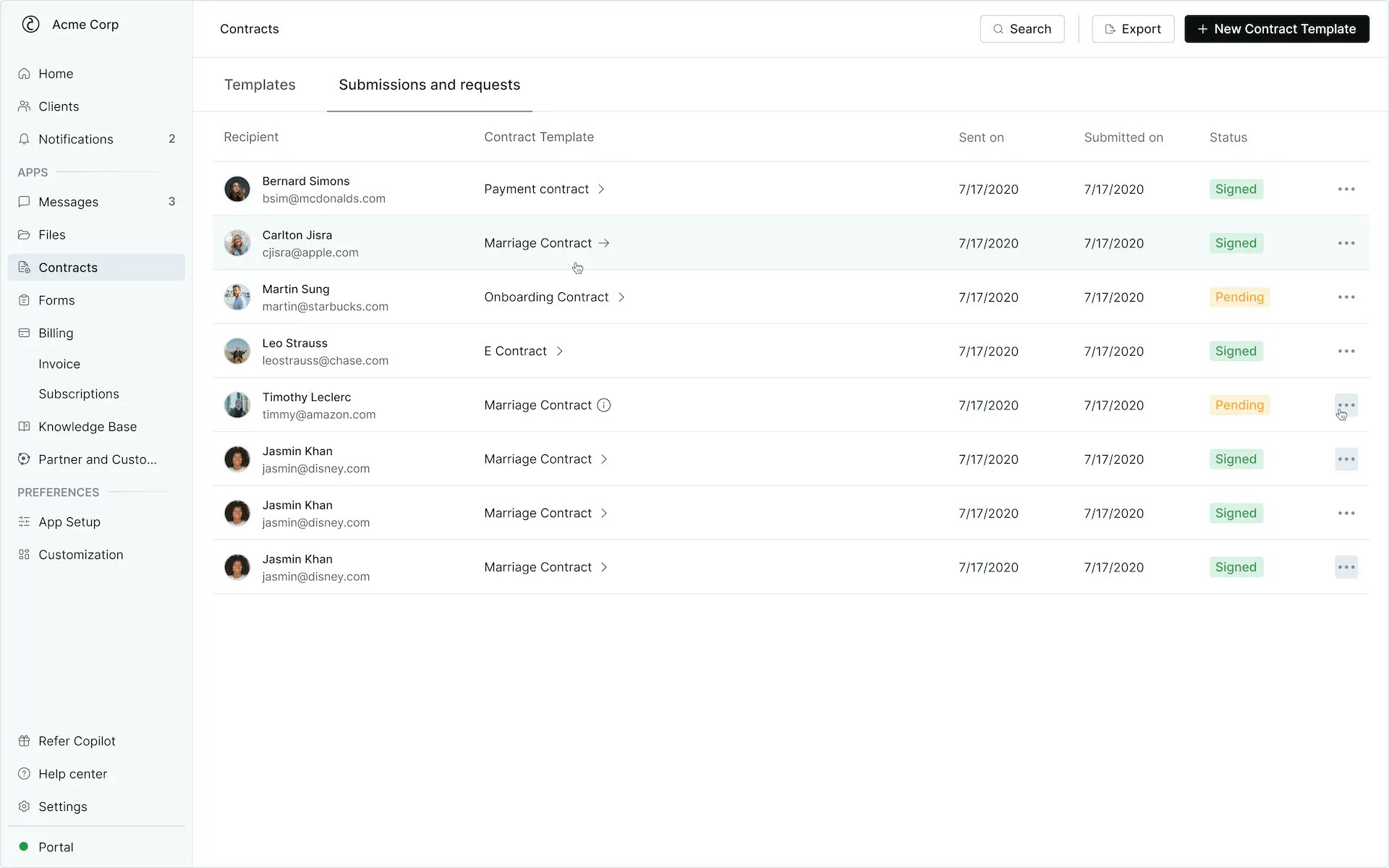Switch to the Templates tab
The width and height of the screenshot is (1389, 868).
pyautogui.click(x=260, y=85)
